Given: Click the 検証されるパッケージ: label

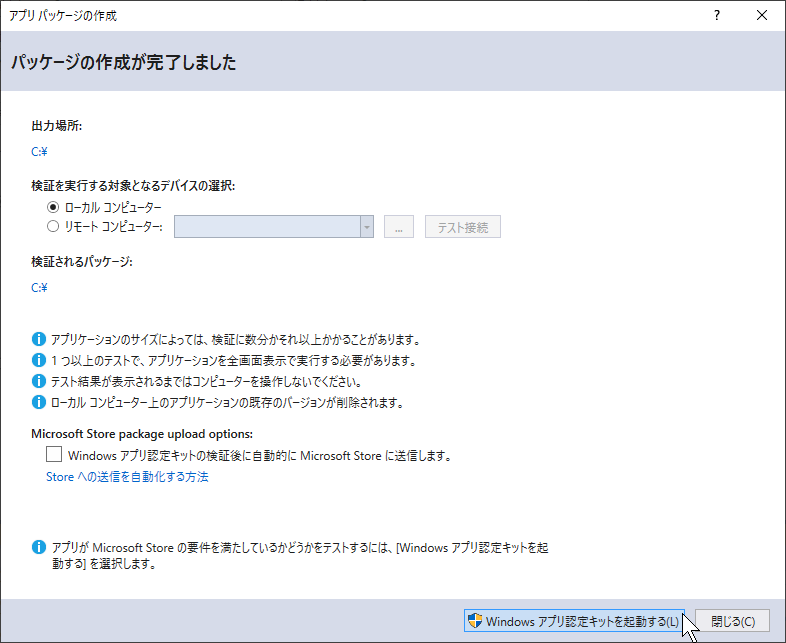Looking at the screenshot, I should pyautogui.click(x=82, y=262).
